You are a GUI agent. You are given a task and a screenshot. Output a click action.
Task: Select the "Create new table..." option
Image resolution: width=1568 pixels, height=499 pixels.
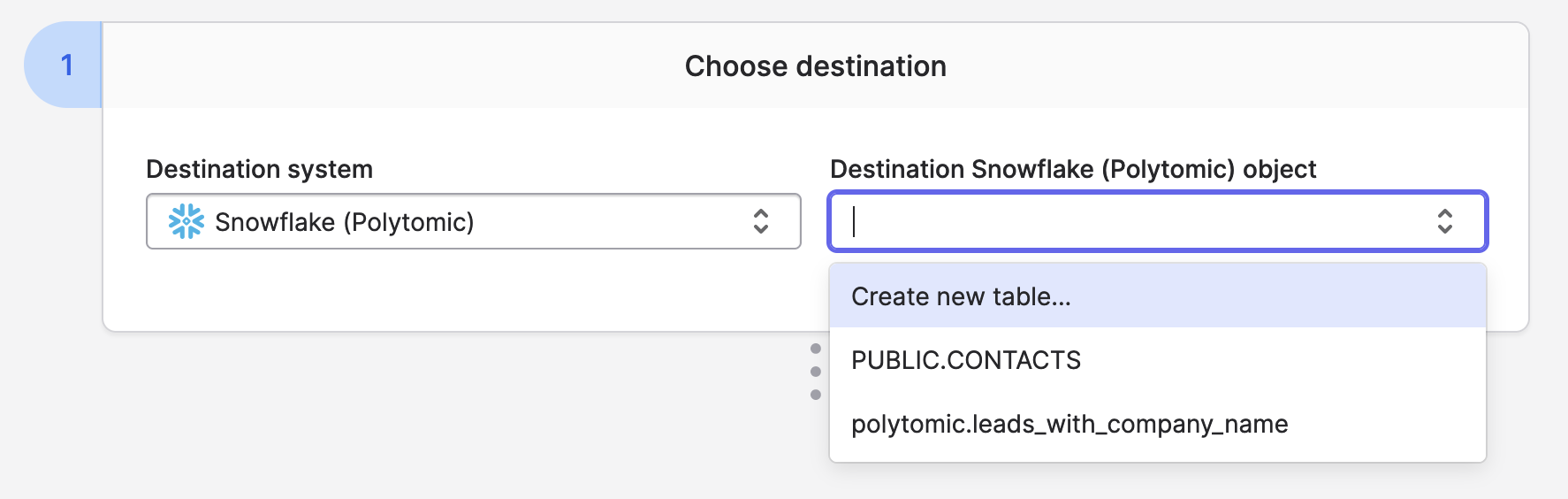click(x=961, y=296)
